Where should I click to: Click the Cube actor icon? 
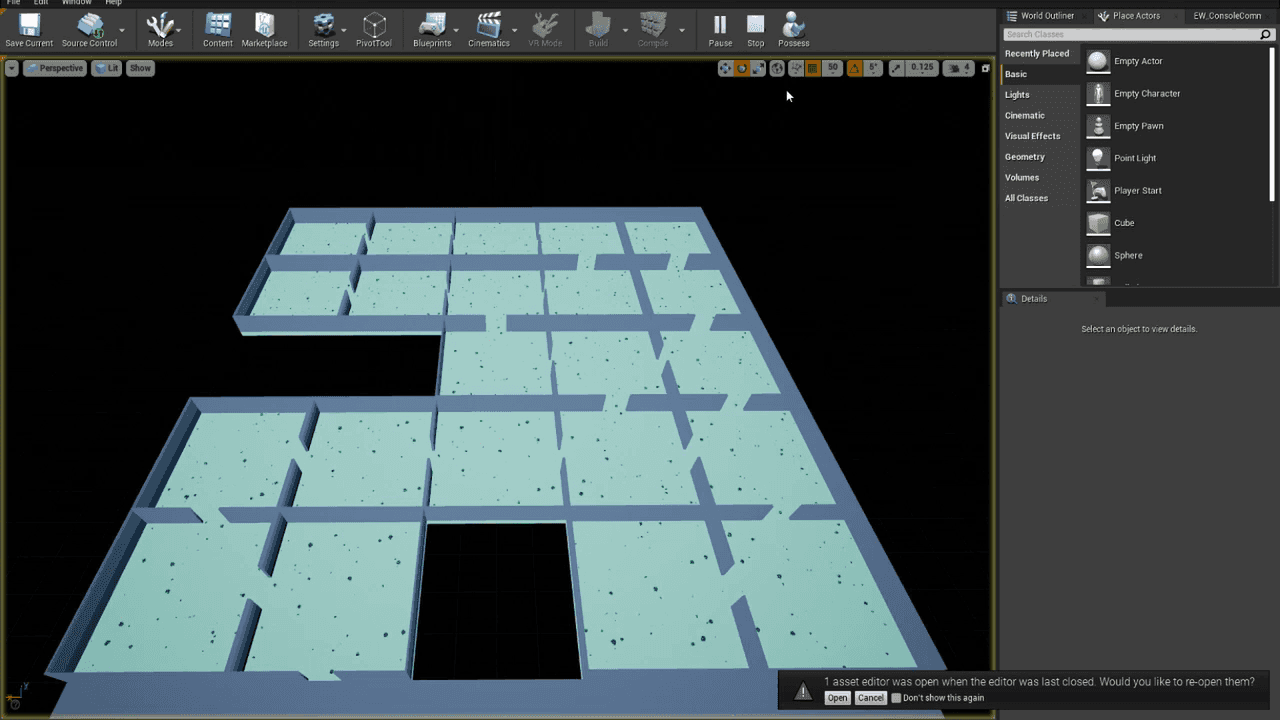(x=1098, y=223)
